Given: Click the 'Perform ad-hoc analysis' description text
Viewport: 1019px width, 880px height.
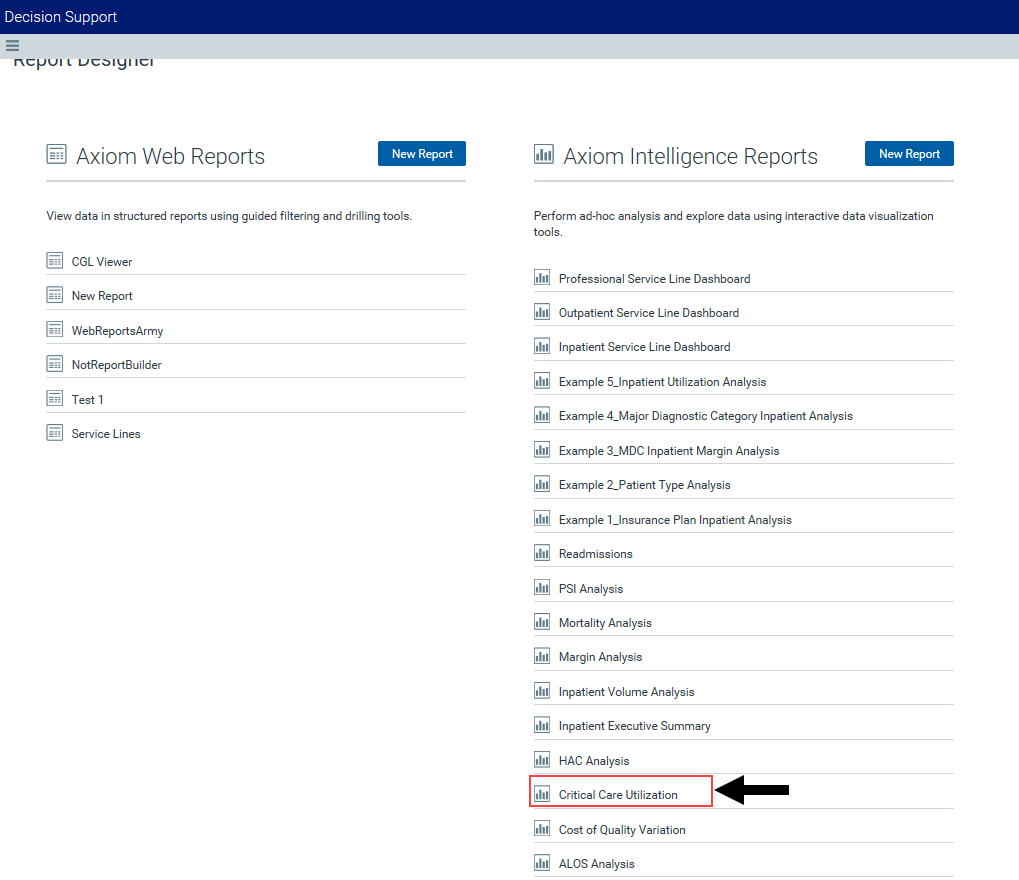Looking at the screenshot, I should click(734, 224).
